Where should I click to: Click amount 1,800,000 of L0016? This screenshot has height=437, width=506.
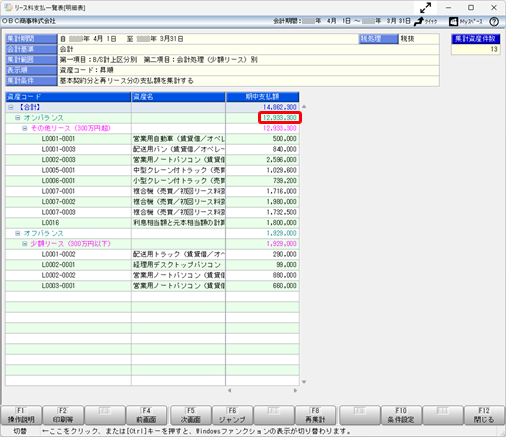281,223
